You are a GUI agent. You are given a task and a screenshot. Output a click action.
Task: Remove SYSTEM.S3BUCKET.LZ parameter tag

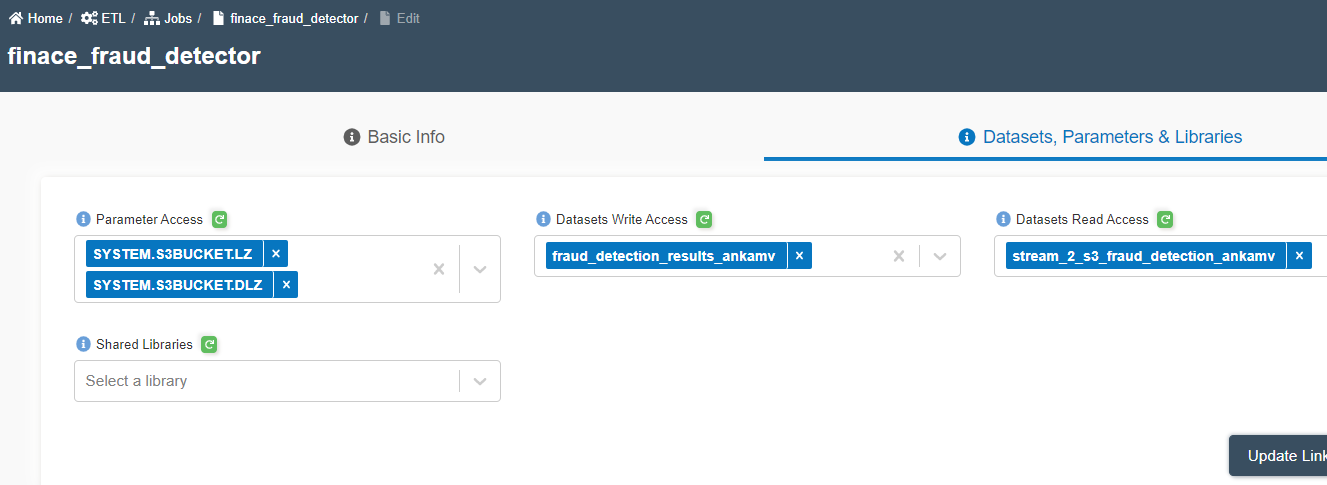point(276,253)
